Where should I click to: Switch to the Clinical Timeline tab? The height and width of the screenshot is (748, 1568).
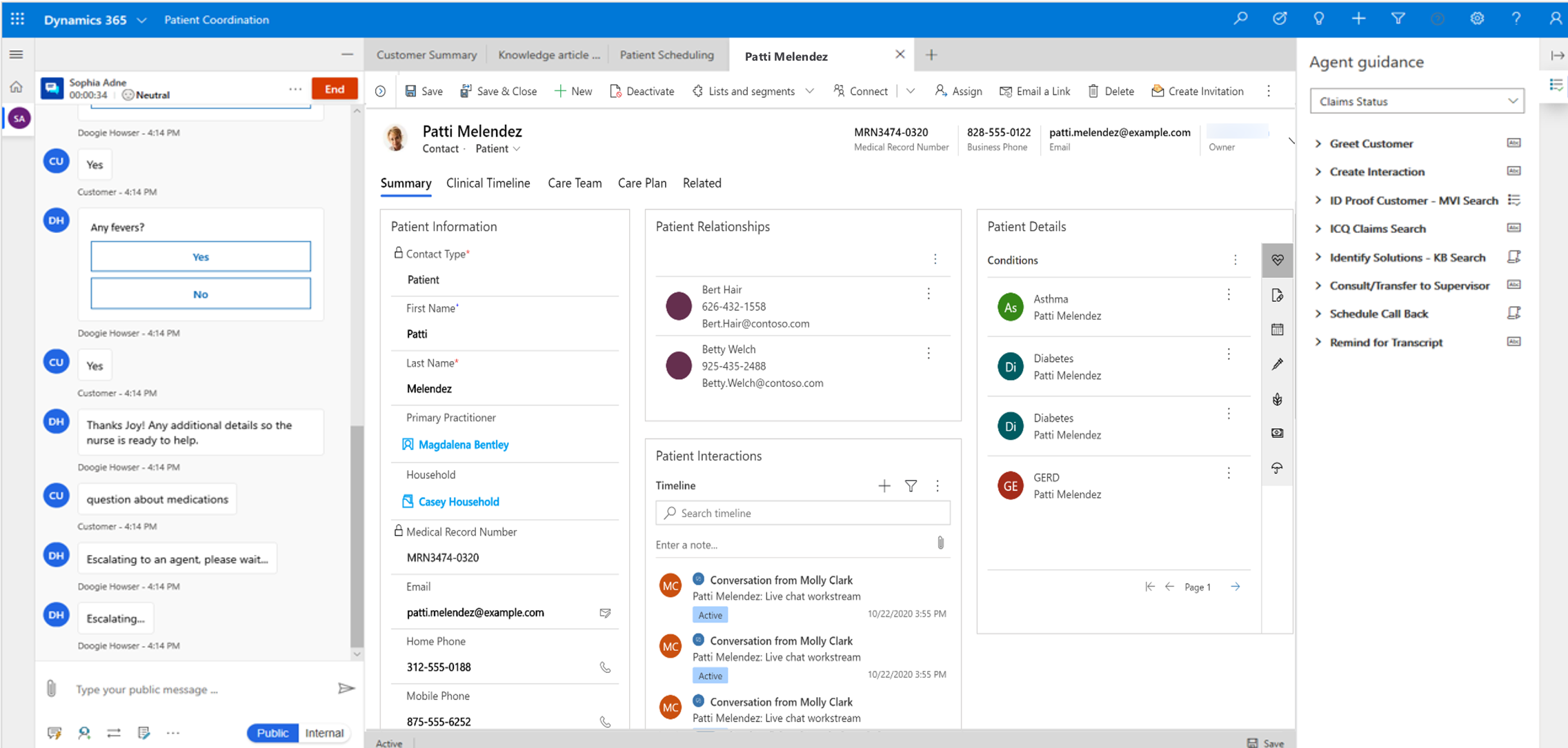(x=489, y=183)
